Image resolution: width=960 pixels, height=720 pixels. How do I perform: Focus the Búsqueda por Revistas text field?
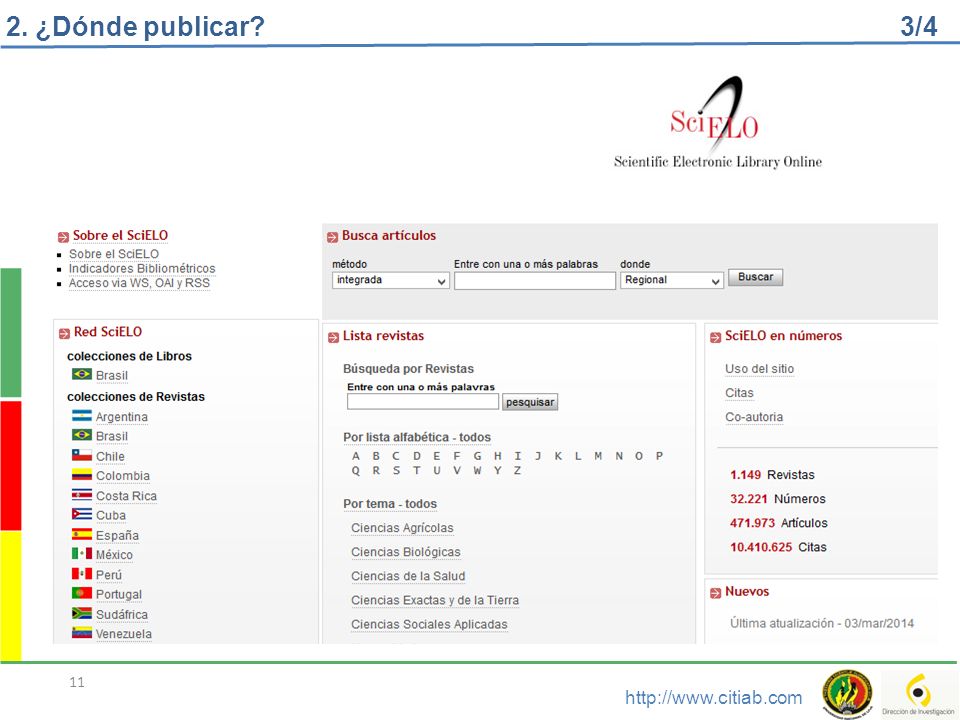[422, 402]
